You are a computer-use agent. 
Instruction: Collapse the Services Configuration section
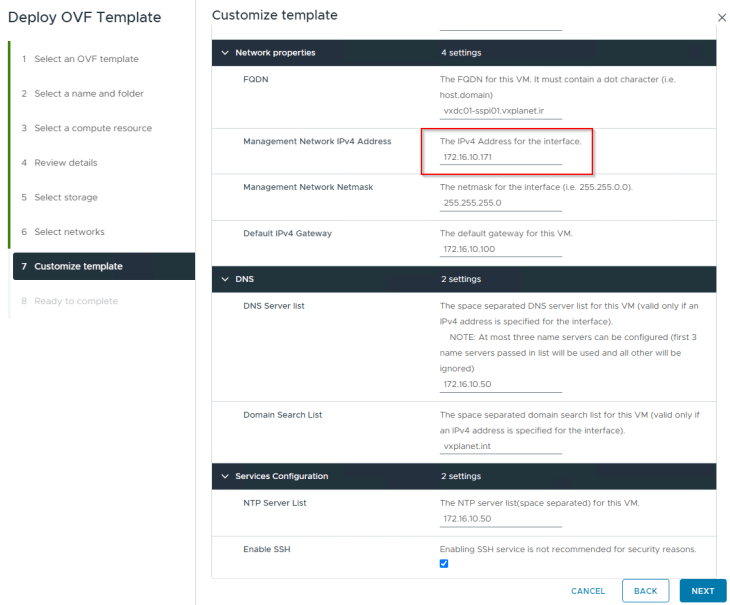[x=225, y=476]
